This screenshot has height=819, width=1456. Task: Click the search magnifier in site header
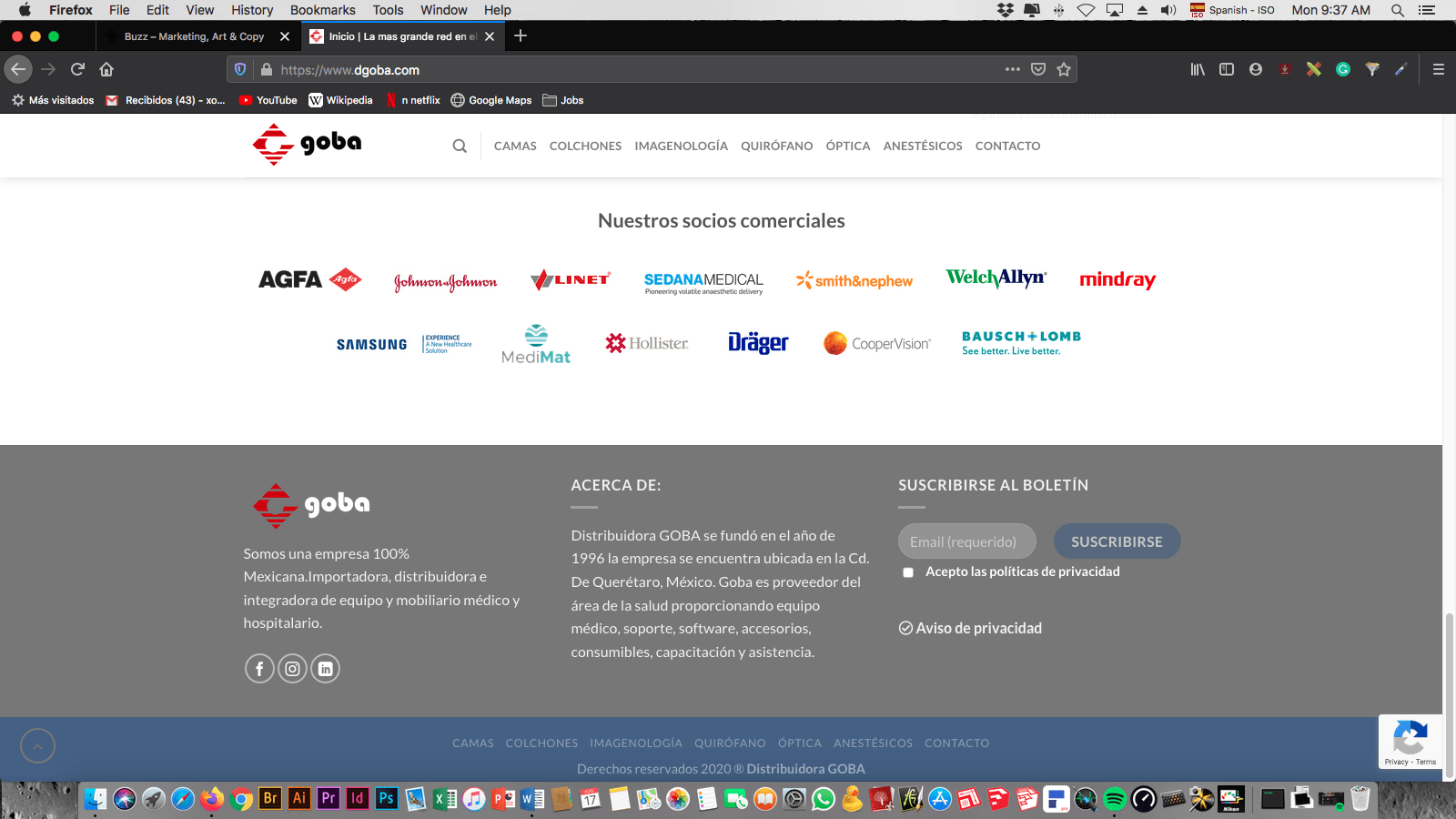point(460,146)
